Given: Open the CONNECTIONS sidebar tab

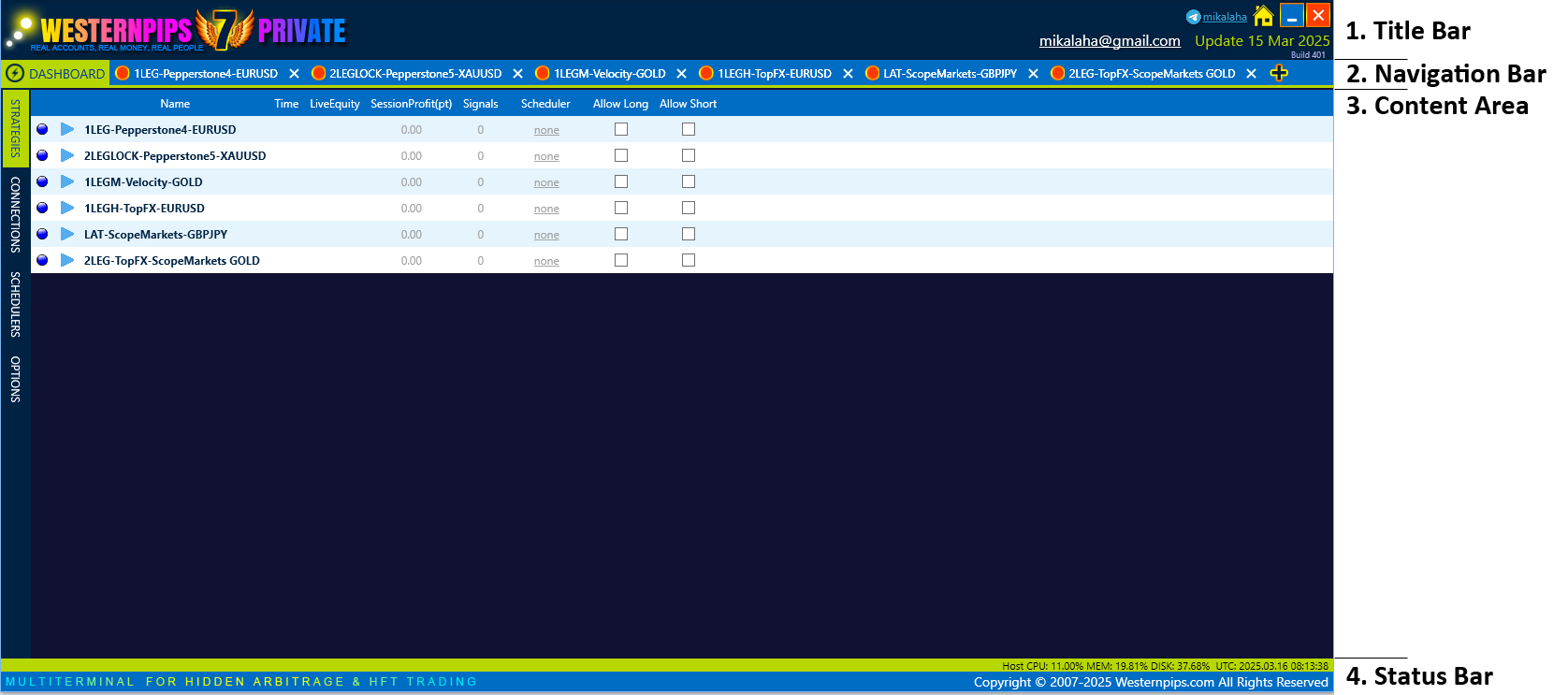Looking at the screenshot, I should point(15,214).
